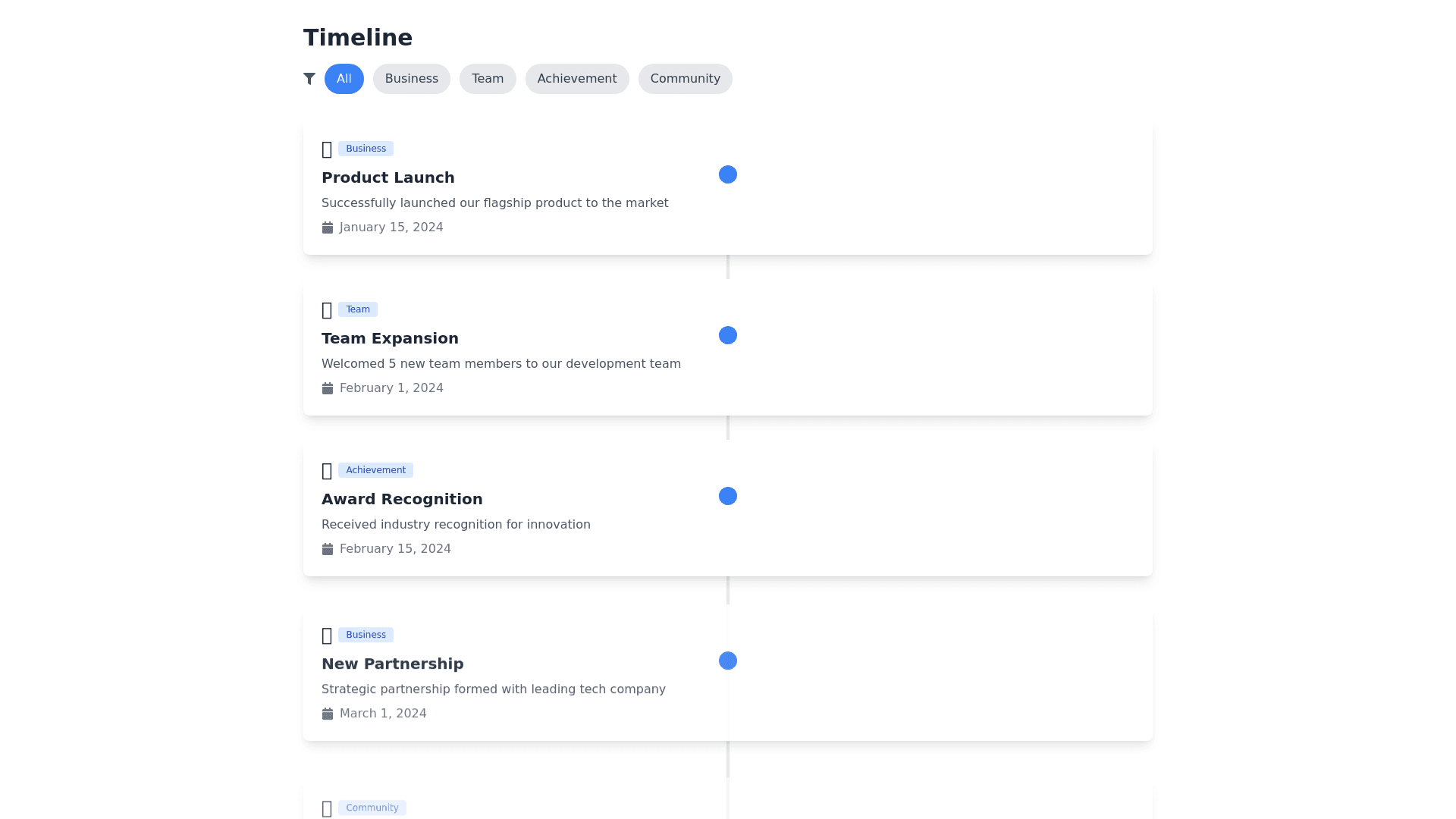Click the Team Expansion timeline dot
The height and width of the screenshot is (819, 1456).
(x=728, y=335)
